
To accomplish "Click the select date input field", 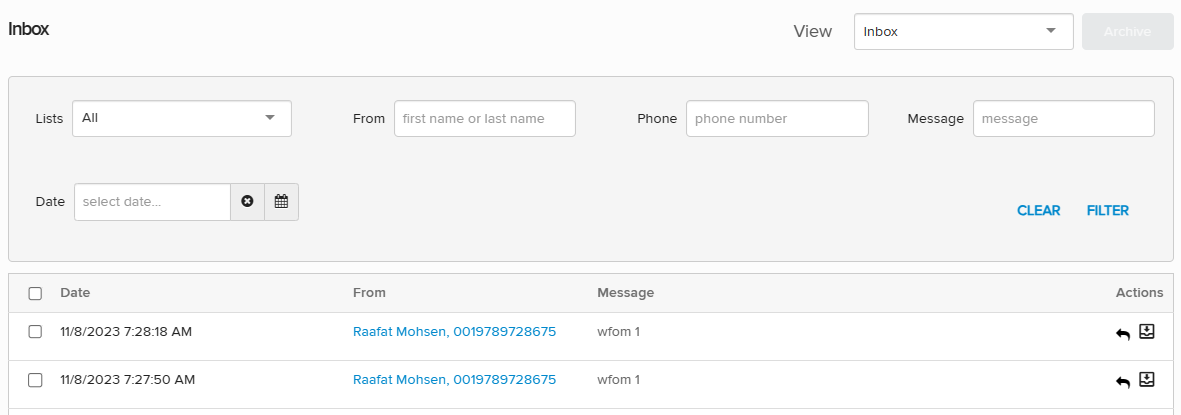I will [x=152, y=202].
